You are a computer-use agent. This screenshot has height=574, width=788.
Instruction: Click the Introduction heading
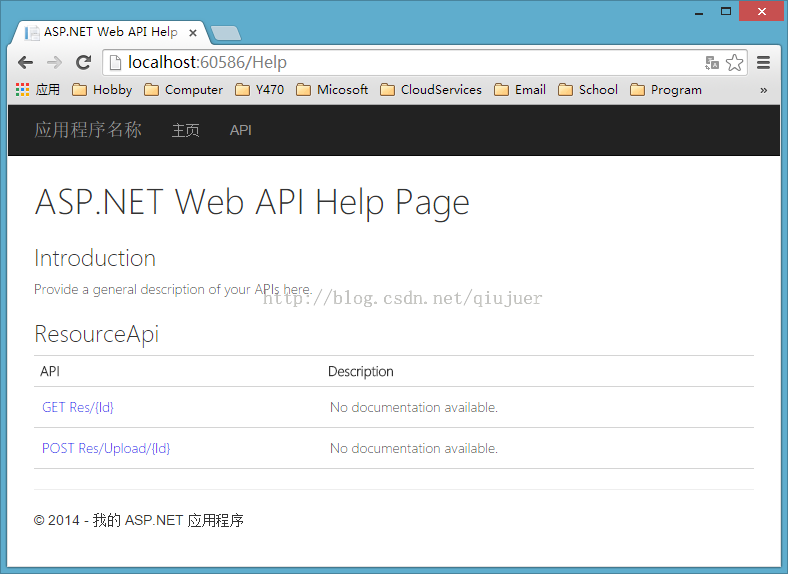[95, 258]
